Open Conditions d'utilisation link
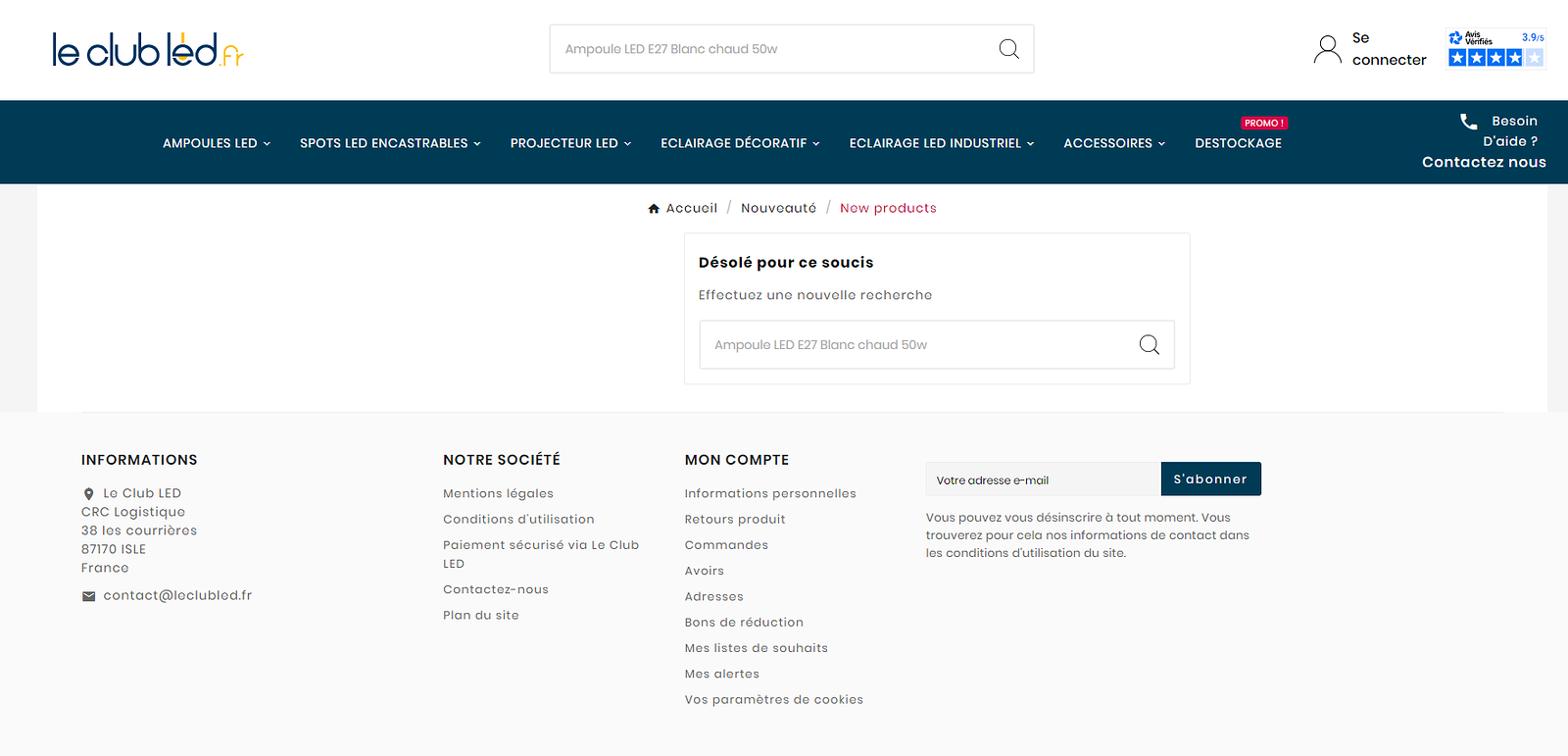This screenshot has height=756, width=1568. tap(518, 520)
